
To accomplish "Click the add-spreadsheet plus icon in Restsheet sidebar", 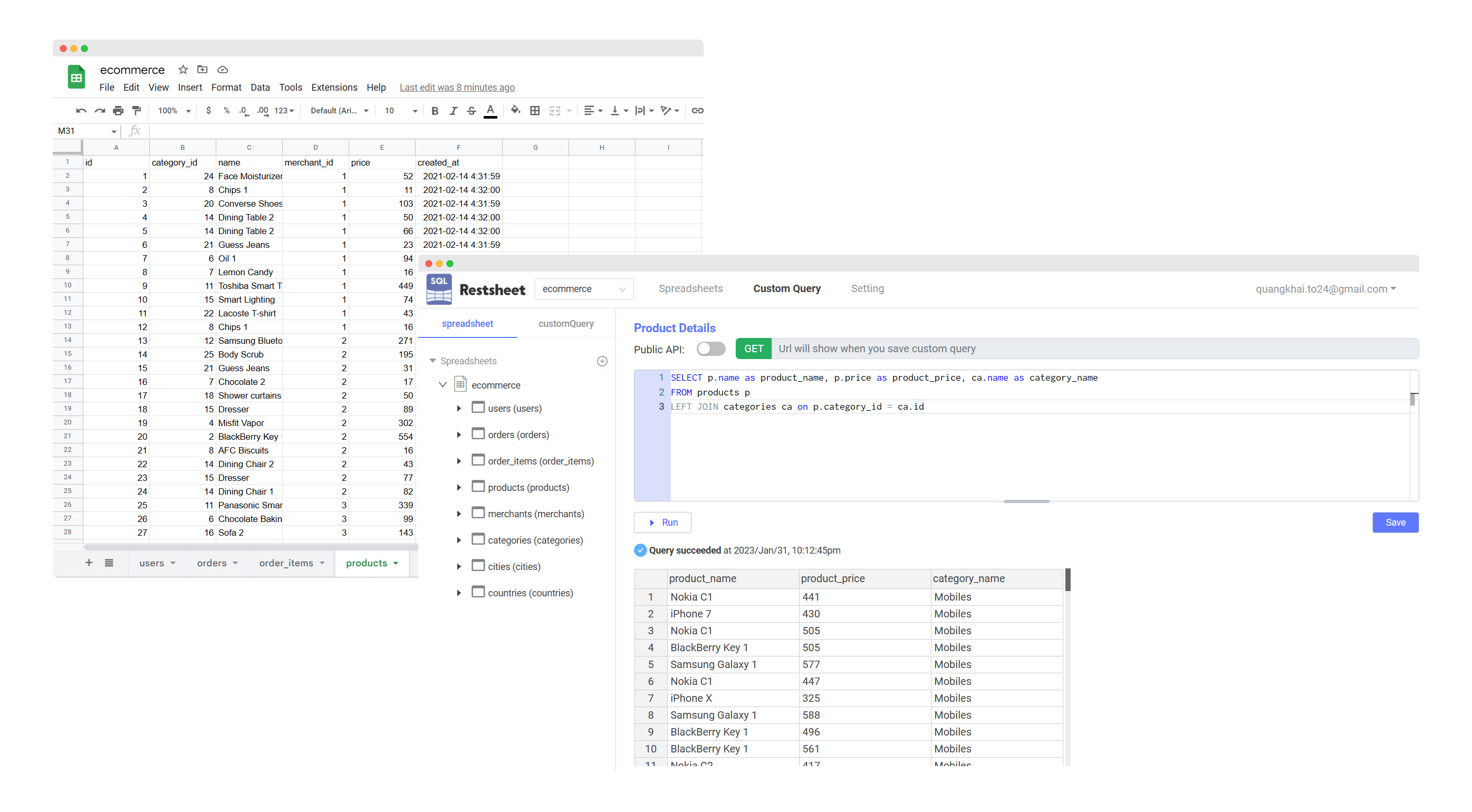I will [602, 361].
